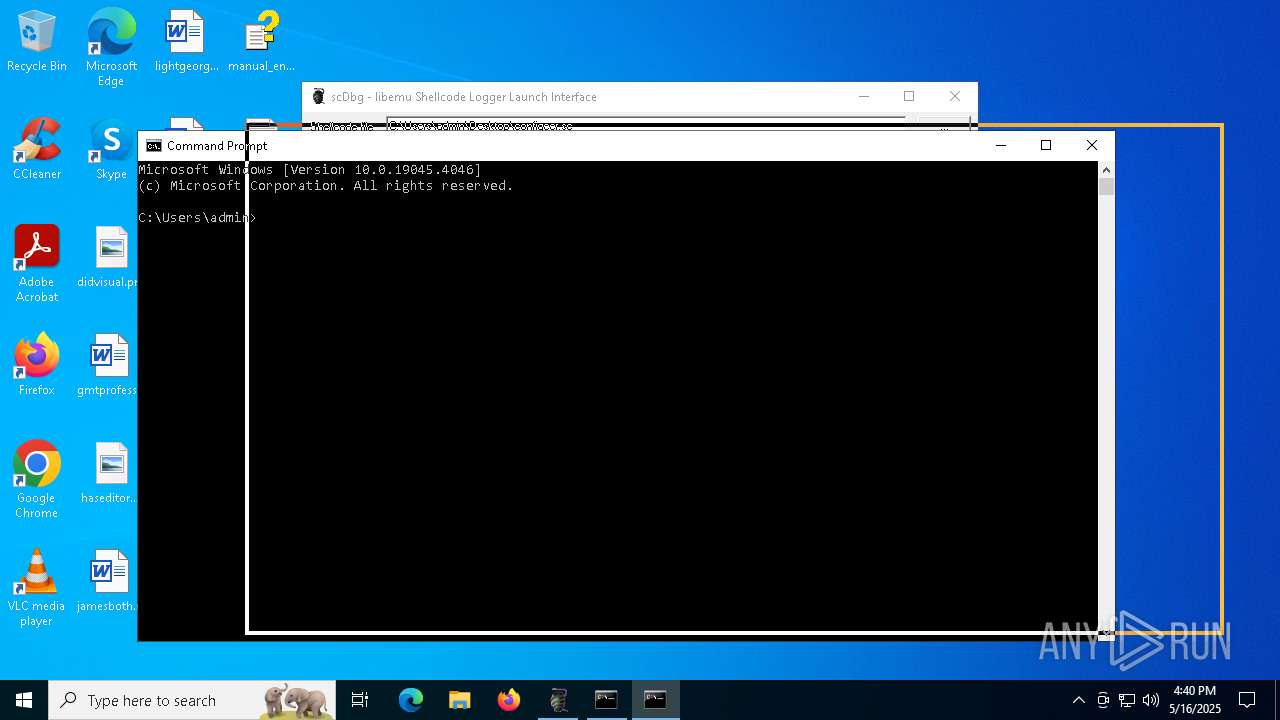This screenshot has height=720, width=1280.
Task: Open Microsoft Edge desktop shortcut
Action: (x=111, y=47)
